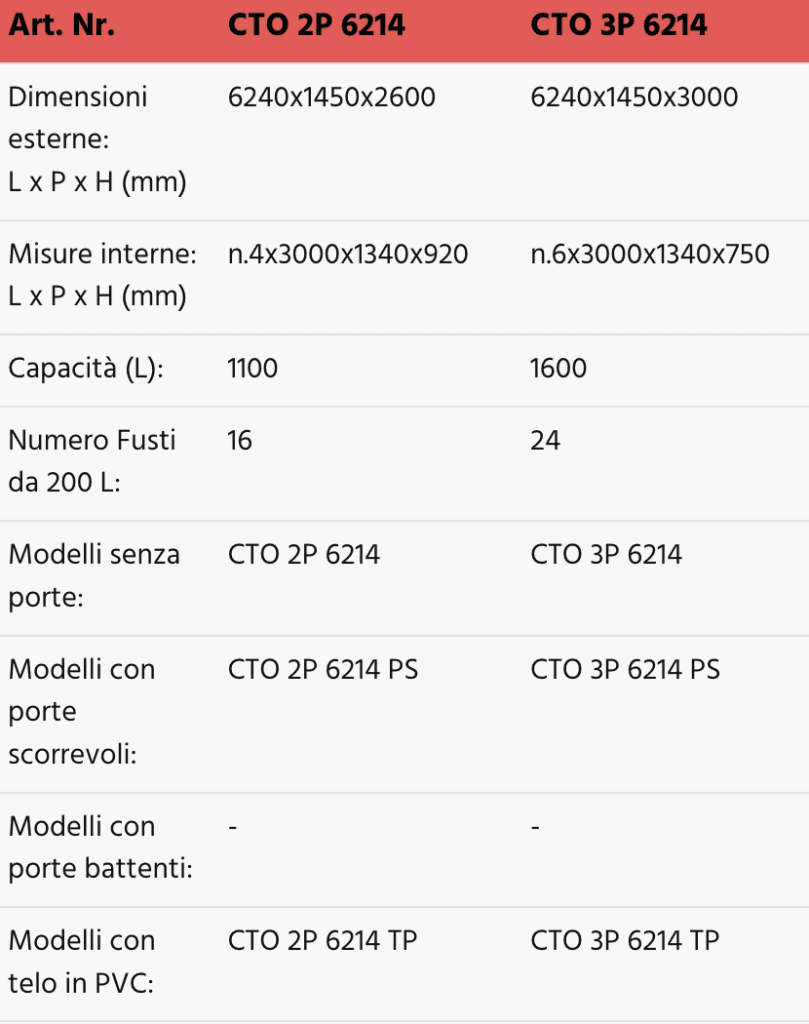Click the 6240x1450x2600 dimensions value

[331, 97]
